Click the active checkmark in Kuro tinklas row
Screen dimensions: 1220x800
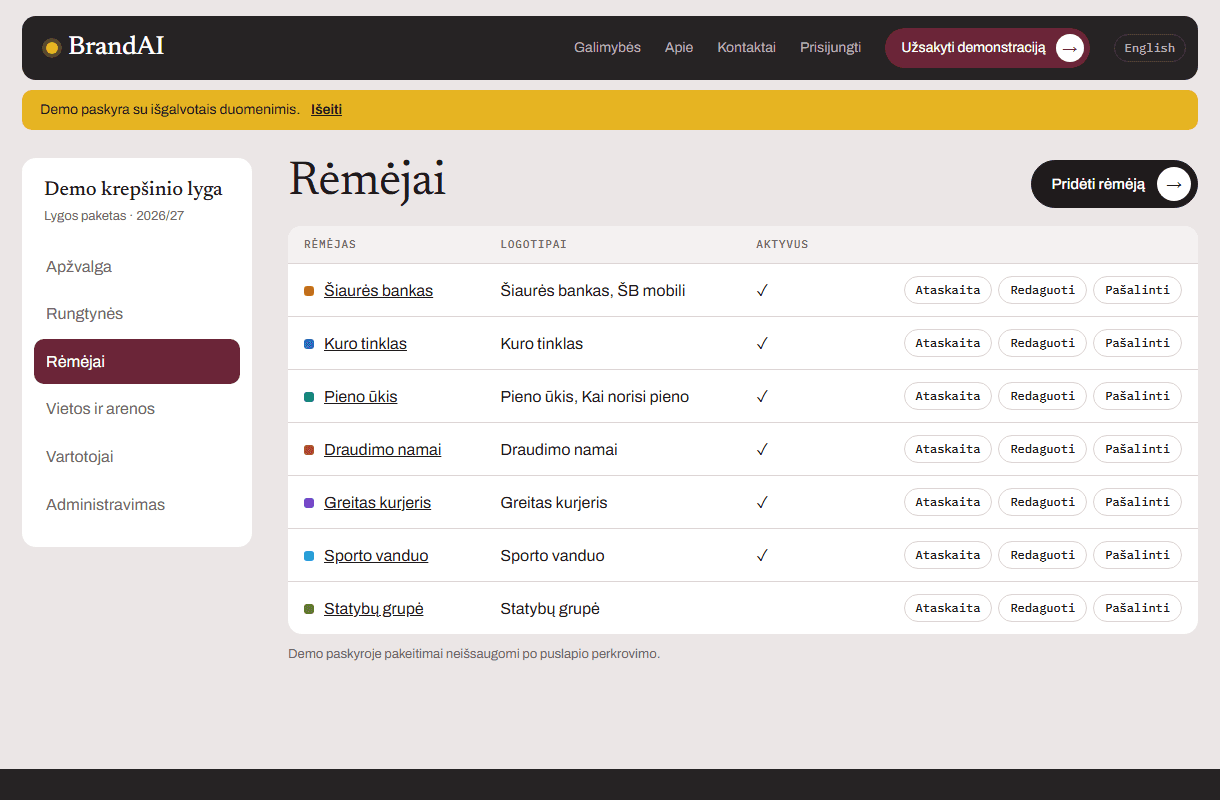tap(762, 343)
